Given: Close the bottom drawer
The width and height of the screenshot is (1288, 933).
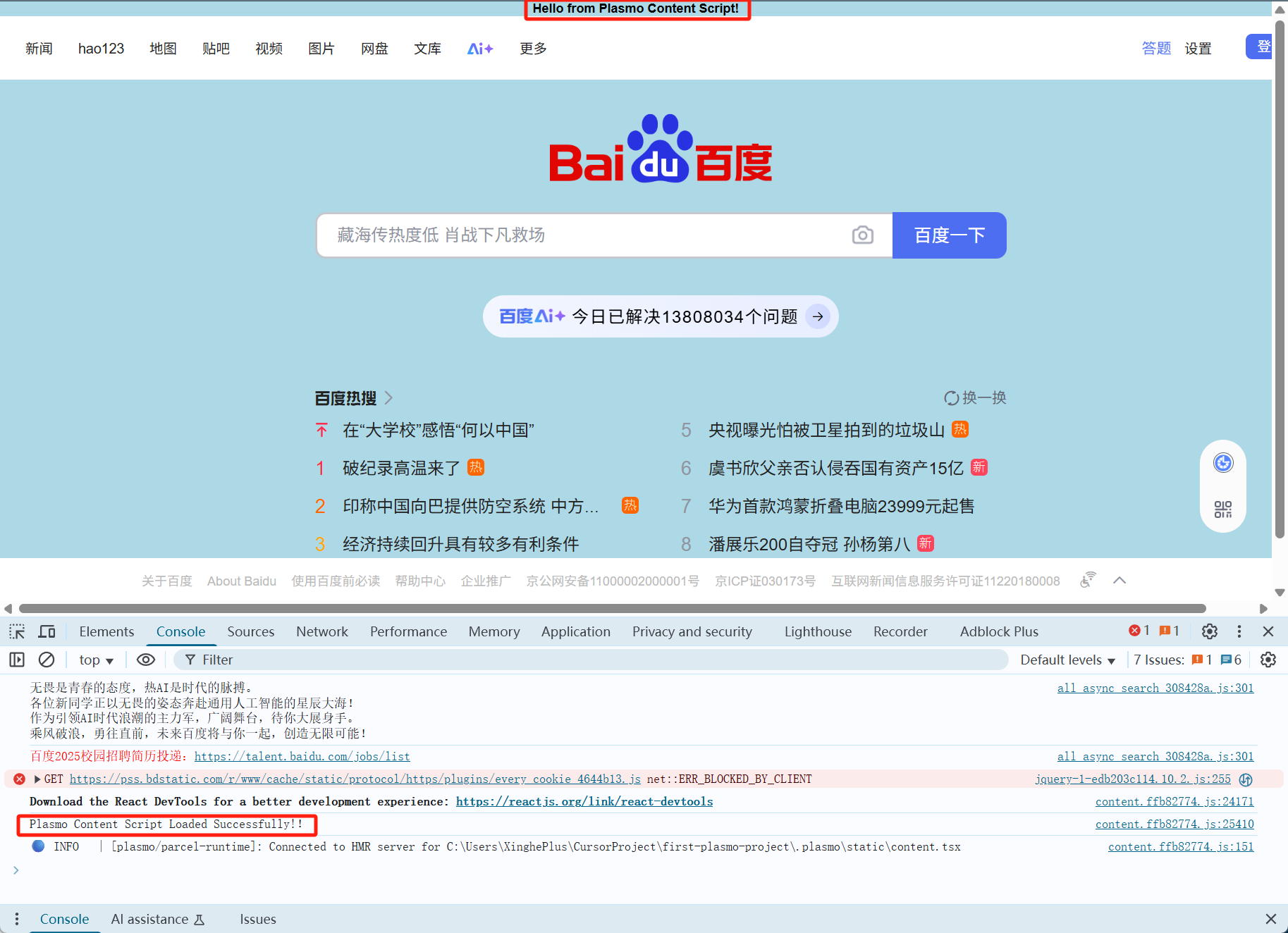Looking at the screenshot, I should click(1271, 919).
